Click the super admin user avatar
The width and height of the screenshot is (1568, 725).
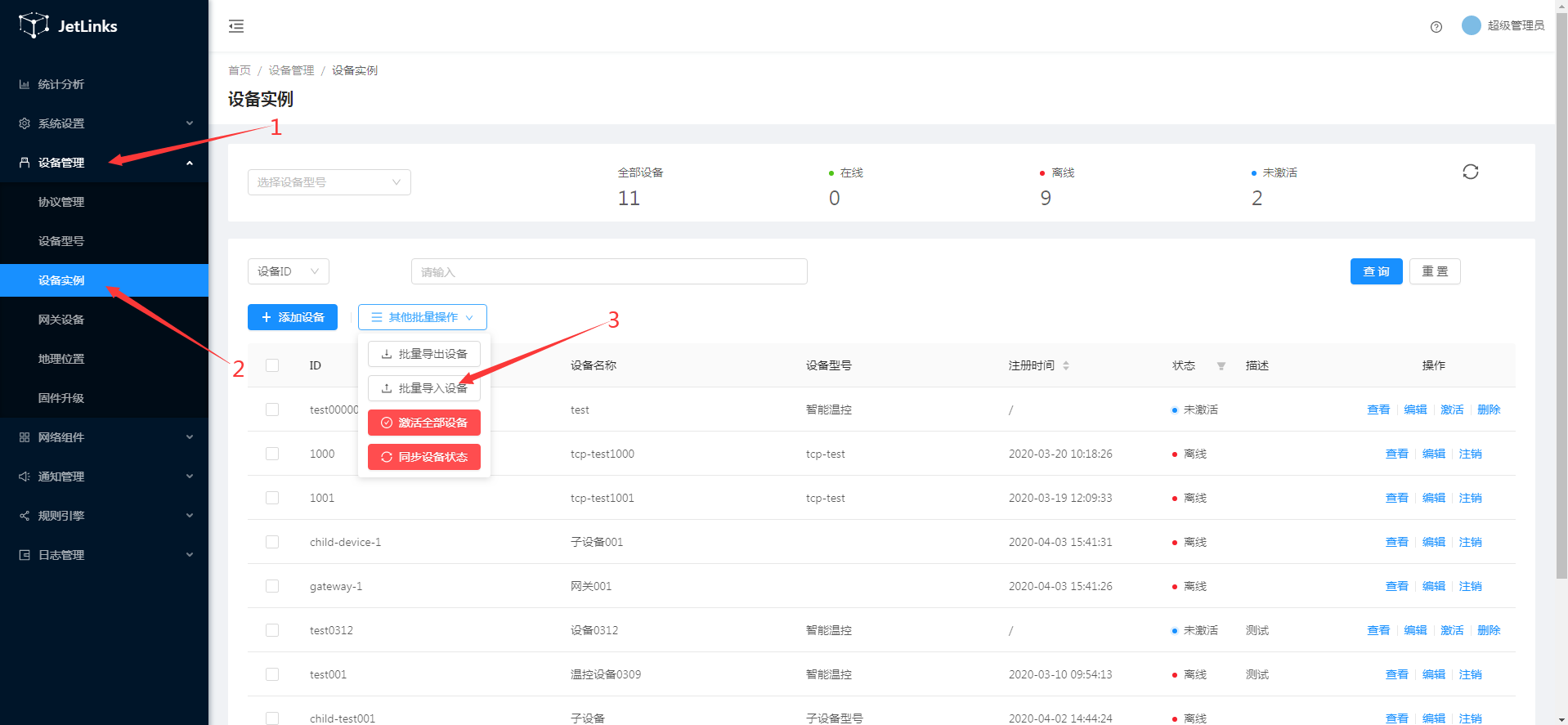tap(1471, 25)
